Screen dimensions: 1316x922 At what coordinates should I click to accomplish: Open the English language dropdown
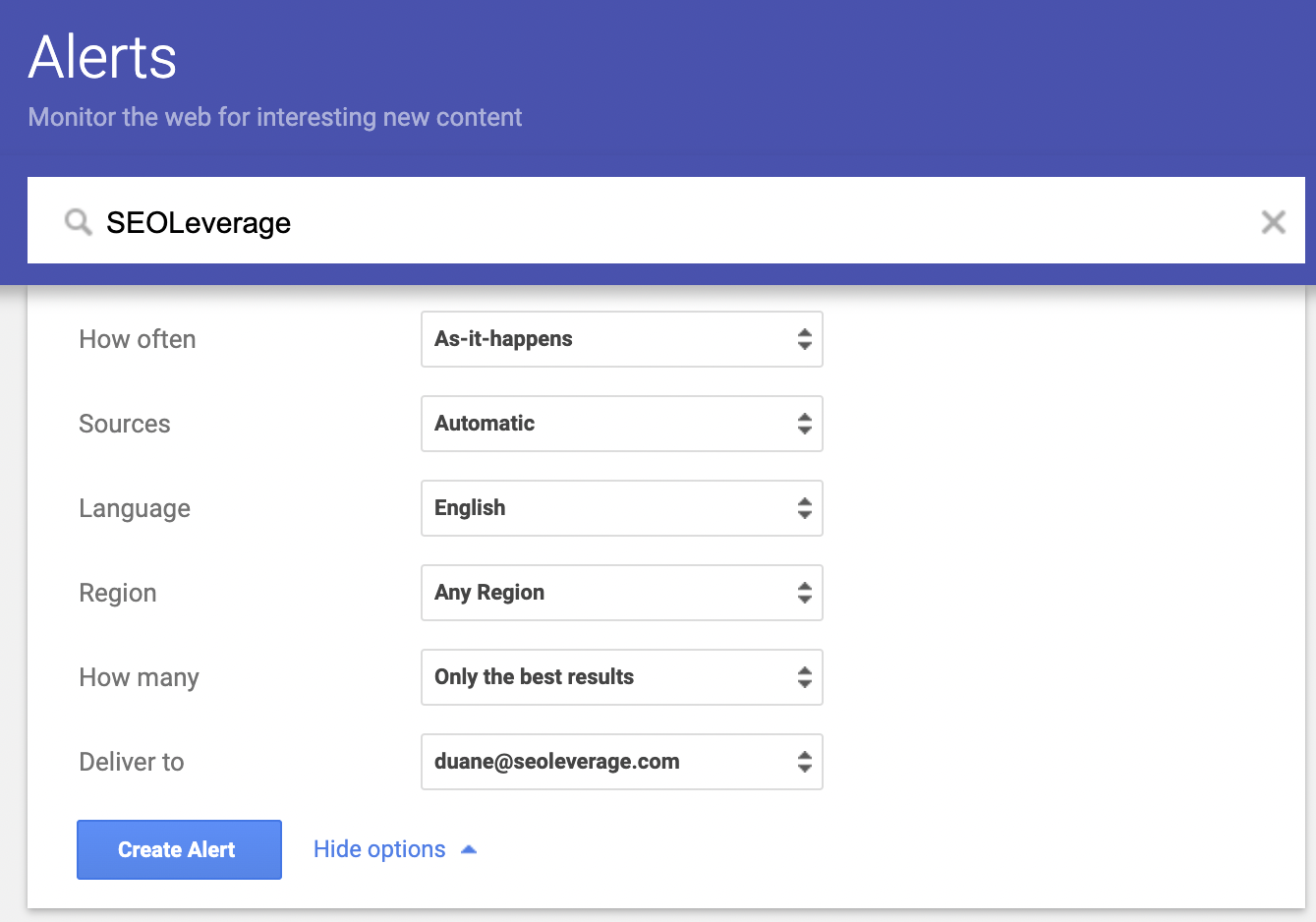[x=621, y=508]
